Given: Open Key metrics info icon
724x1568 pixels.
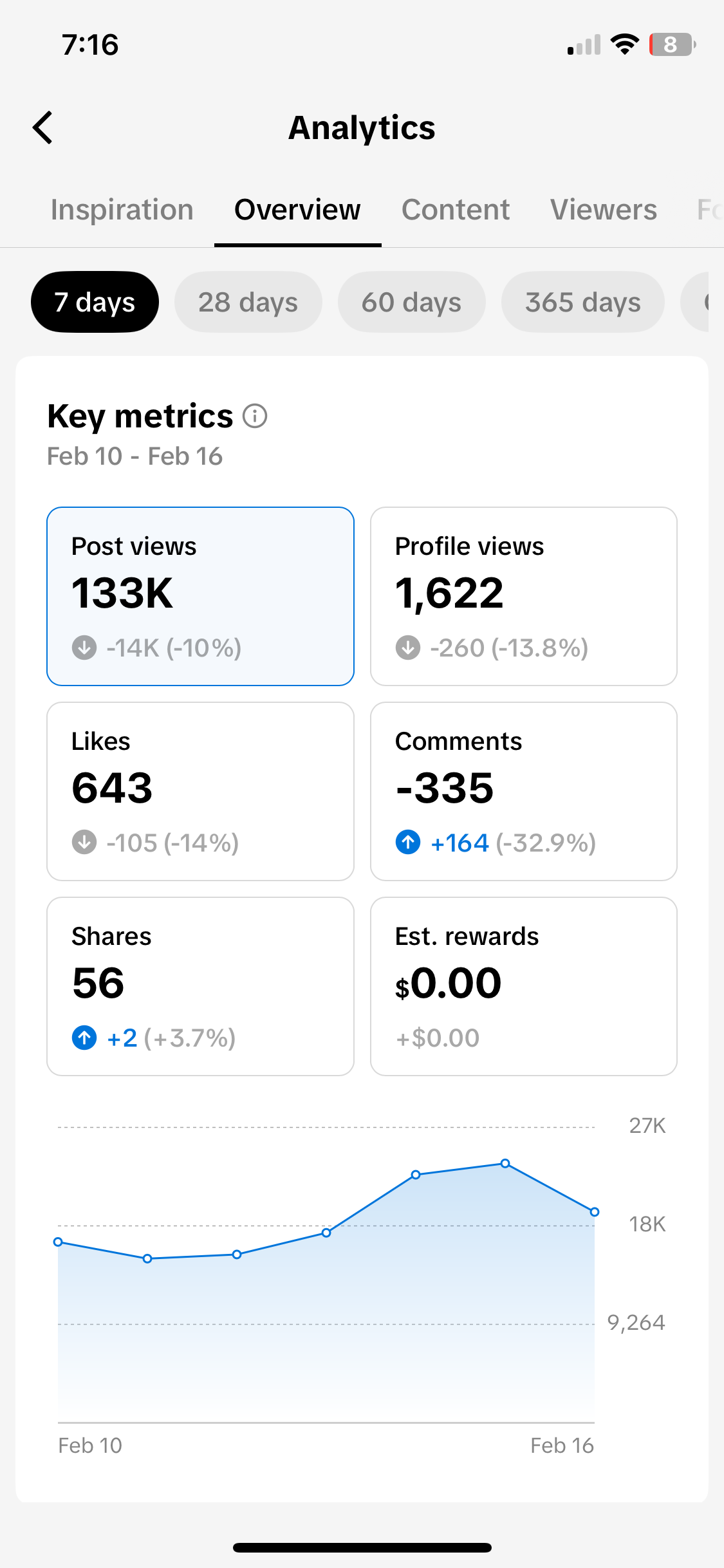Looking at the screenshot, I should point(255,416).
